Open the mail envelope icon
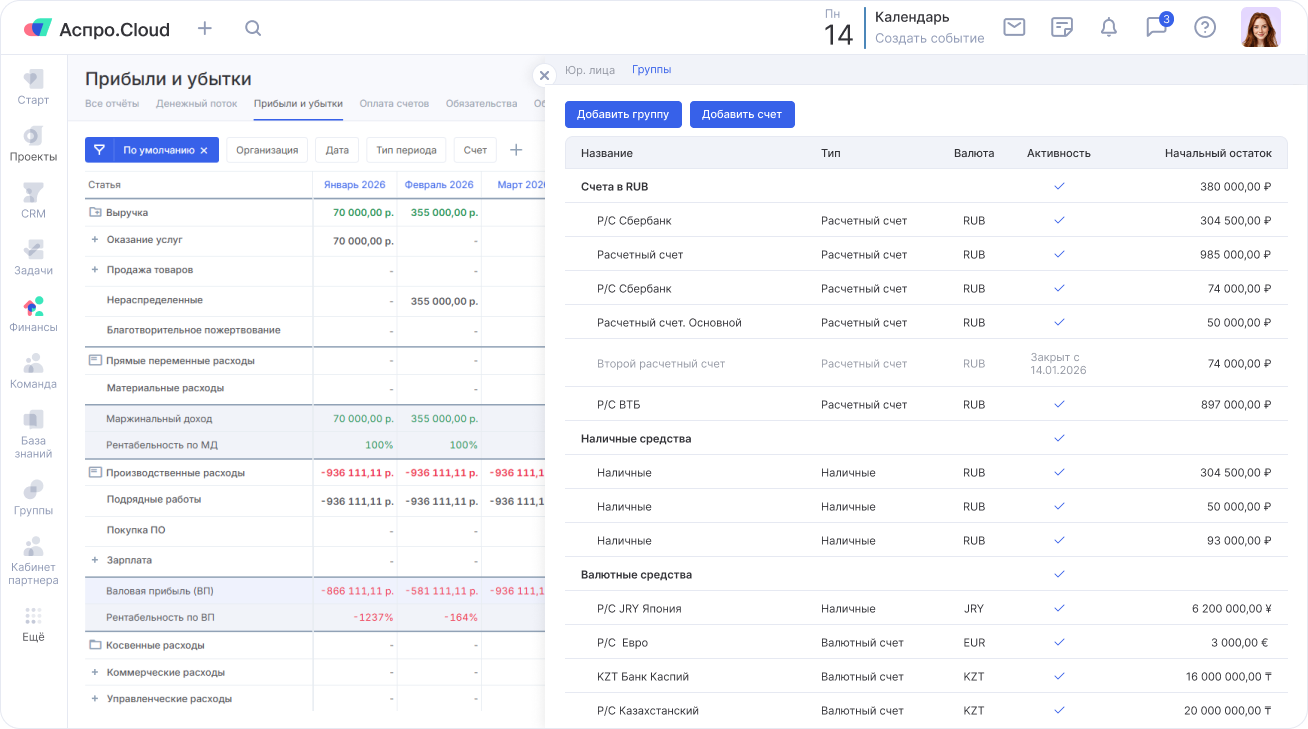The width and height of the screenshot is (1308, 729). [x=1014, y=27]
